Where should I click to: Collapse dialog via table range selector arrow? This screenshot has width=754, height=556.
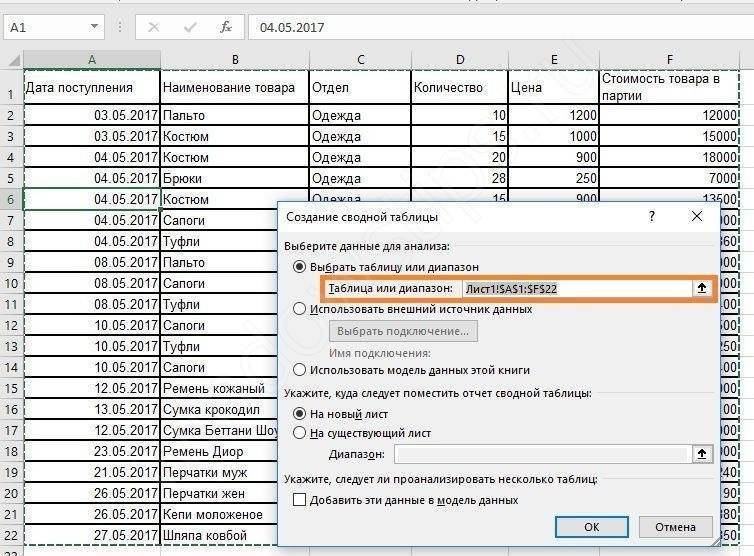coord(702,288)
